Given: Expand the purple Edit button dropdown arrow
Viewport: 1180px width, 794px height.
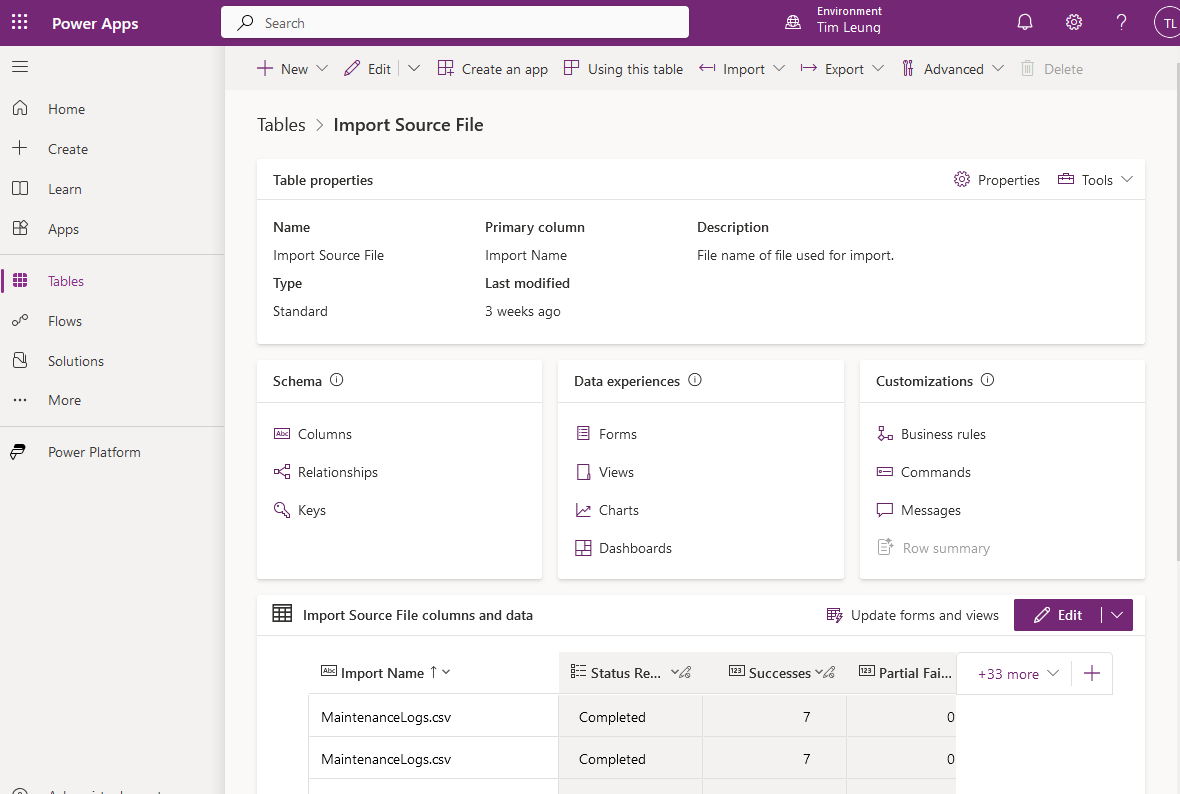Looking at the screenshot, I should (1118, 615).
